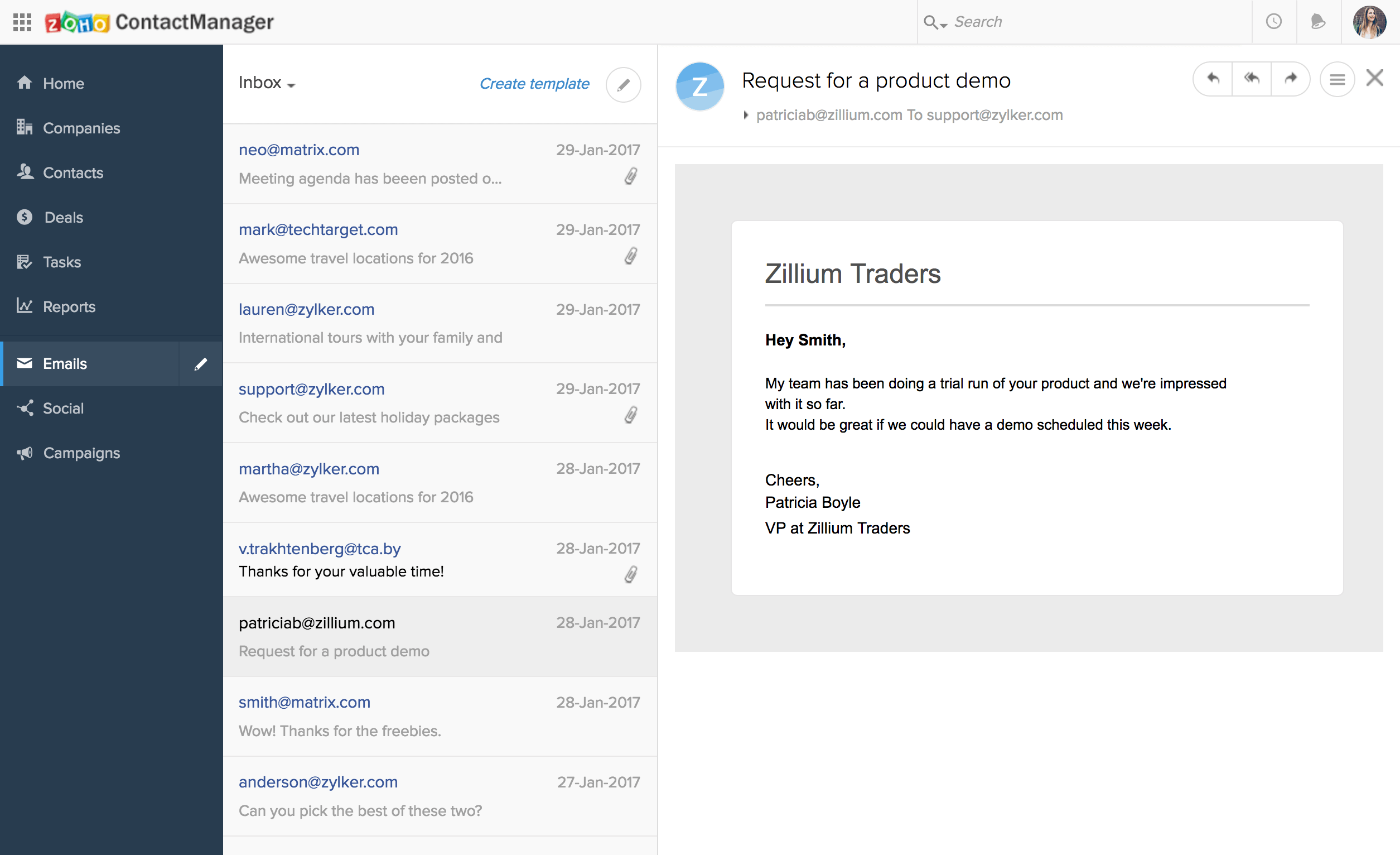The width and height of the screenshot is (1400, 855).
Task: Forward the product demo email
Action: click(x=1291, y=79)
